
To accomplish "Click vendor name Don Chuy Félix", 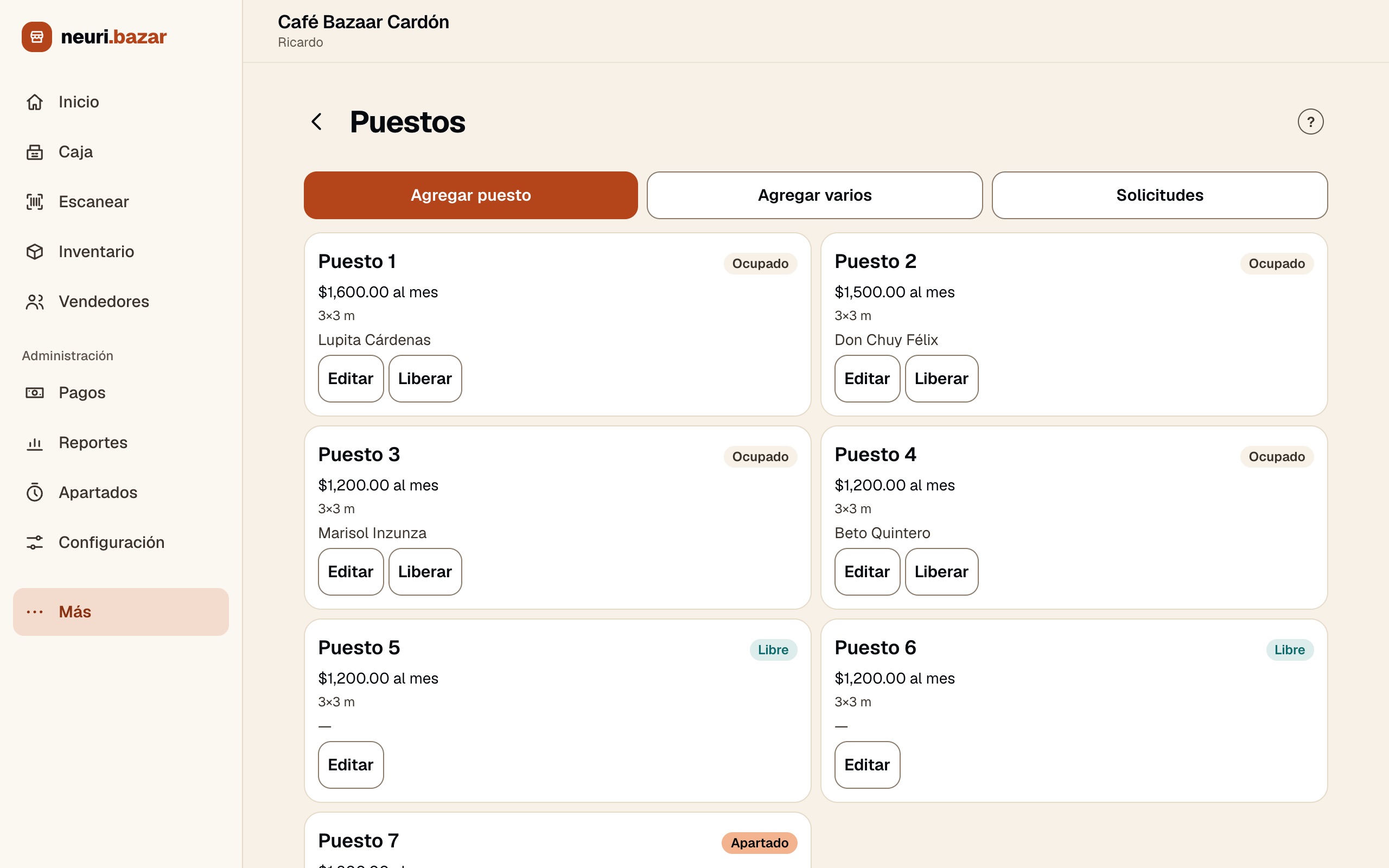I will 886,340.
